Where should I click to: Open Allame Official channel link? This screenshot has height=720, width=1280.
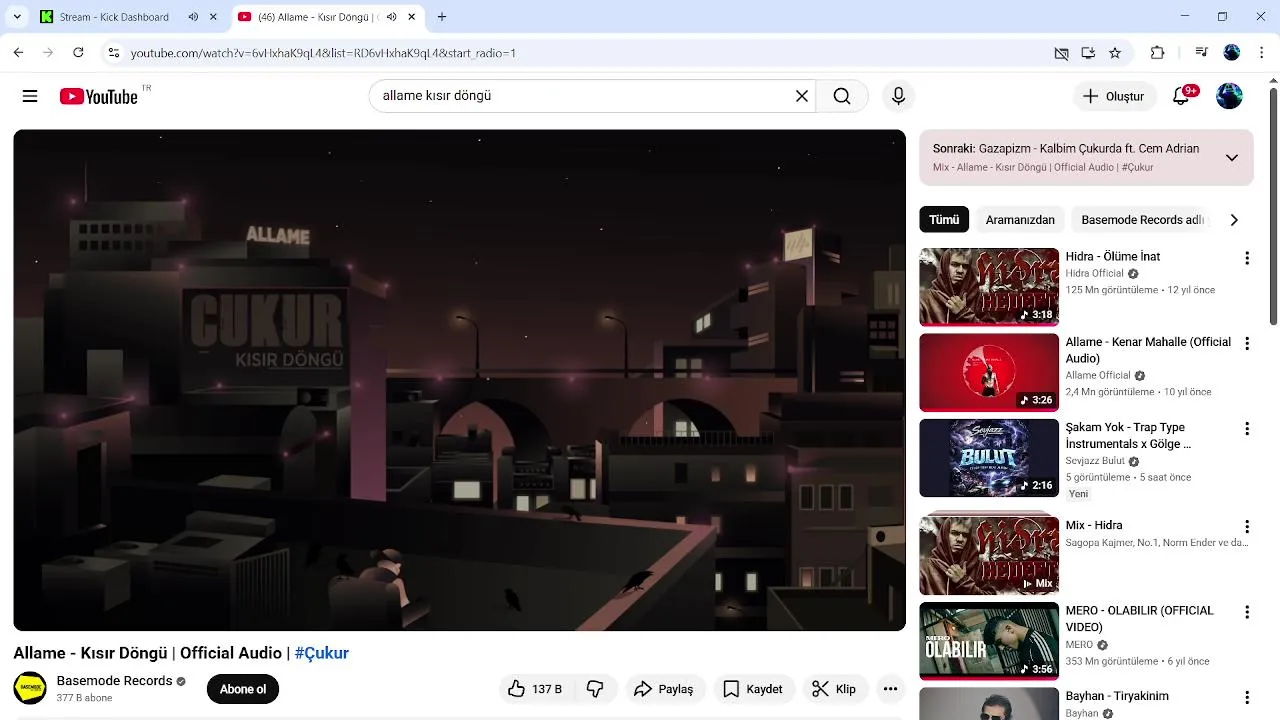coord(1098,376)
